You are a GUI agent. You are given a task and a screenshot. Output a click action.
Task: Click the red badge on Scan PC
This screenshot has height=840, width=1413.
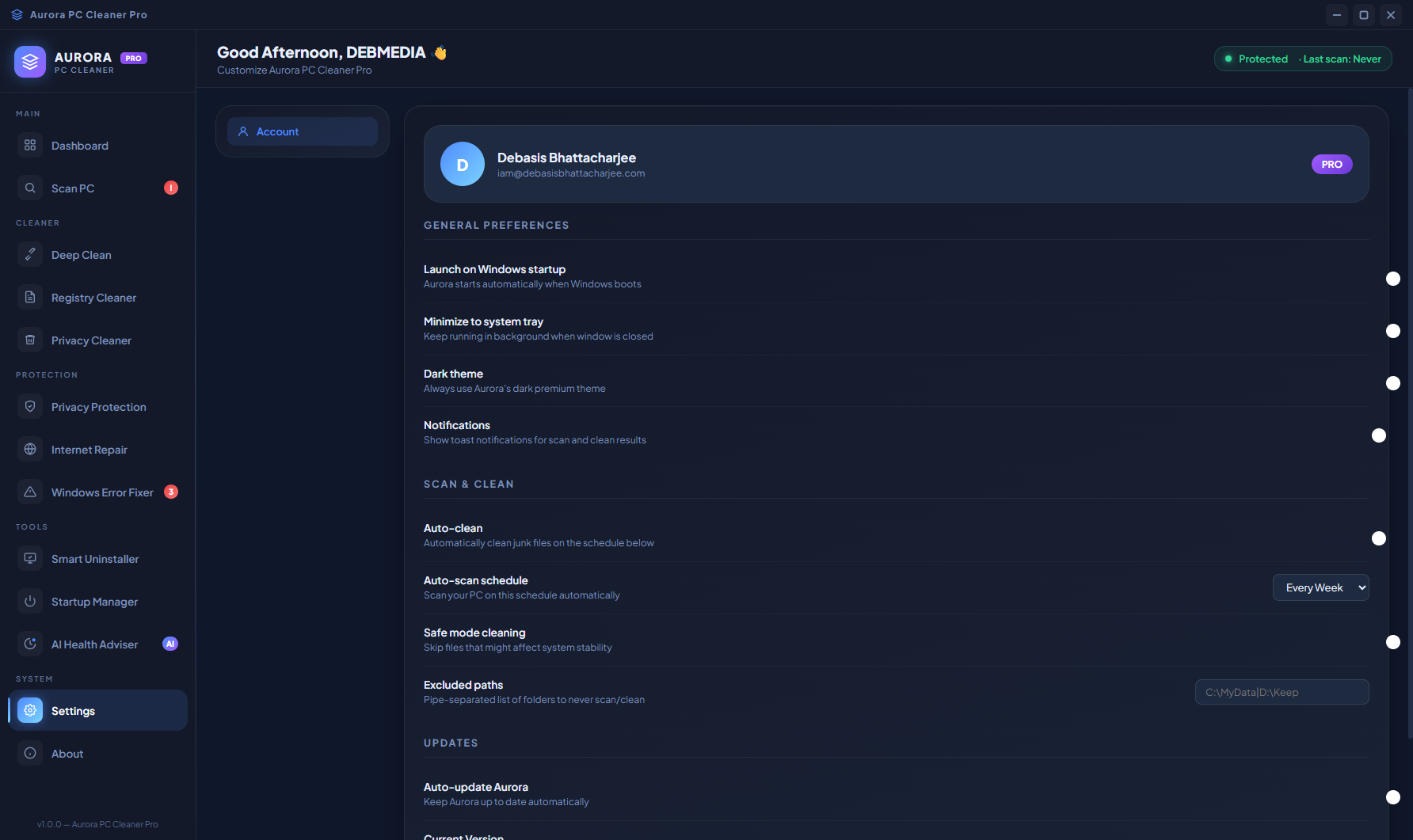tap(171, 188)
